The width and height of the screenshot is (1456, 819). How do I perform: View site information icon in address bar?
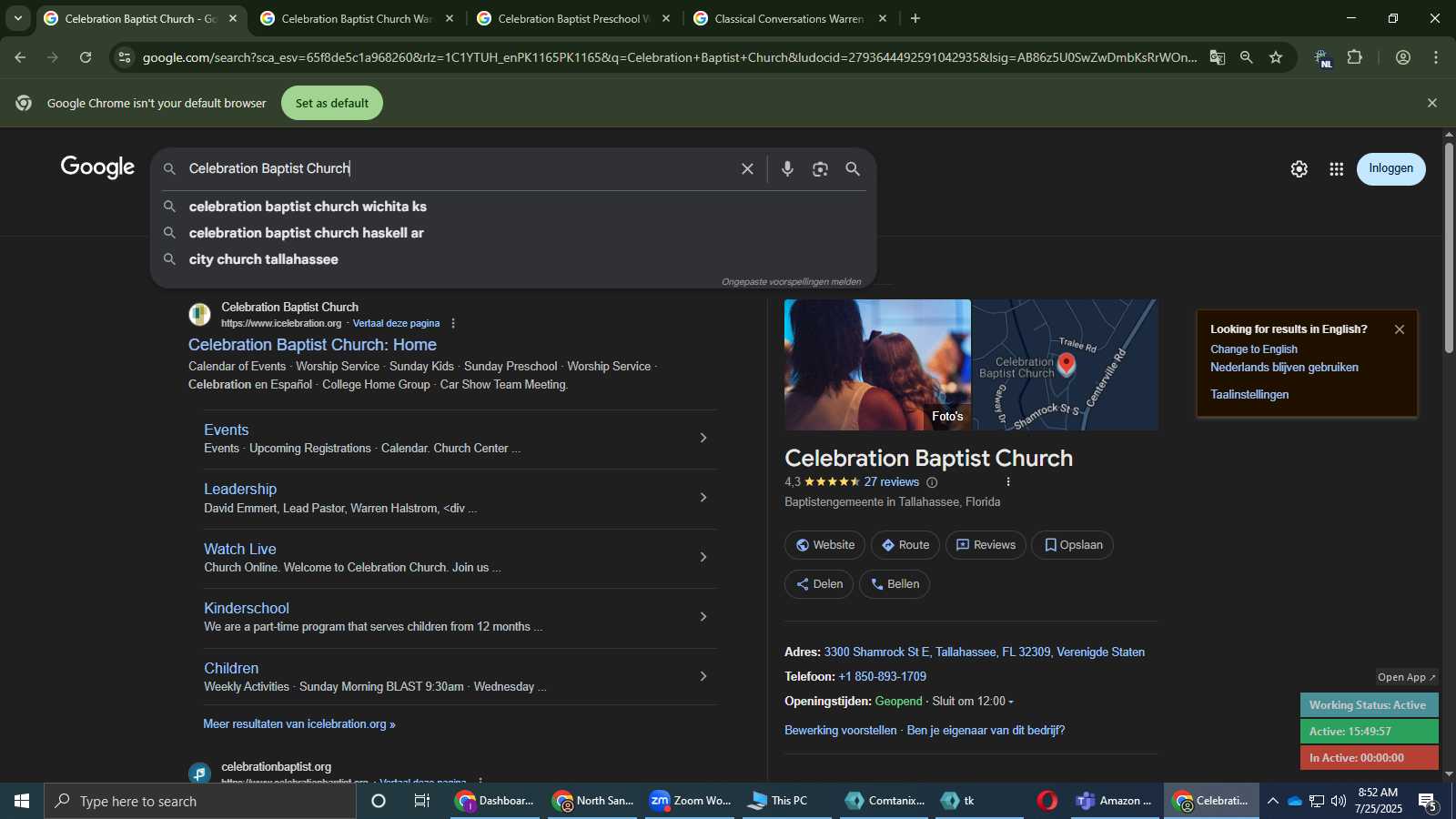pyautogui.click(x=125, y=57)
